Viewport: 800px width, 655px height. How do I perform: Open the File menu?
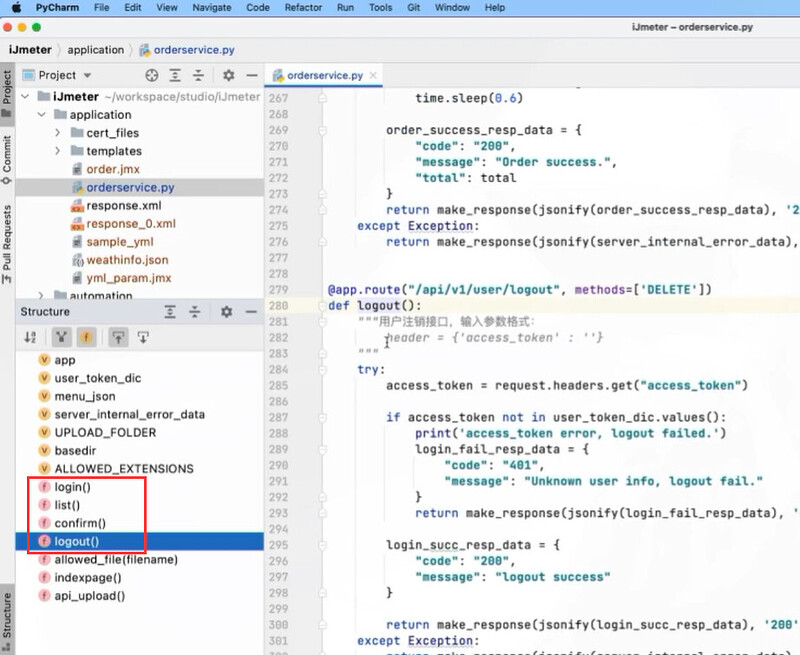(102, 7)
